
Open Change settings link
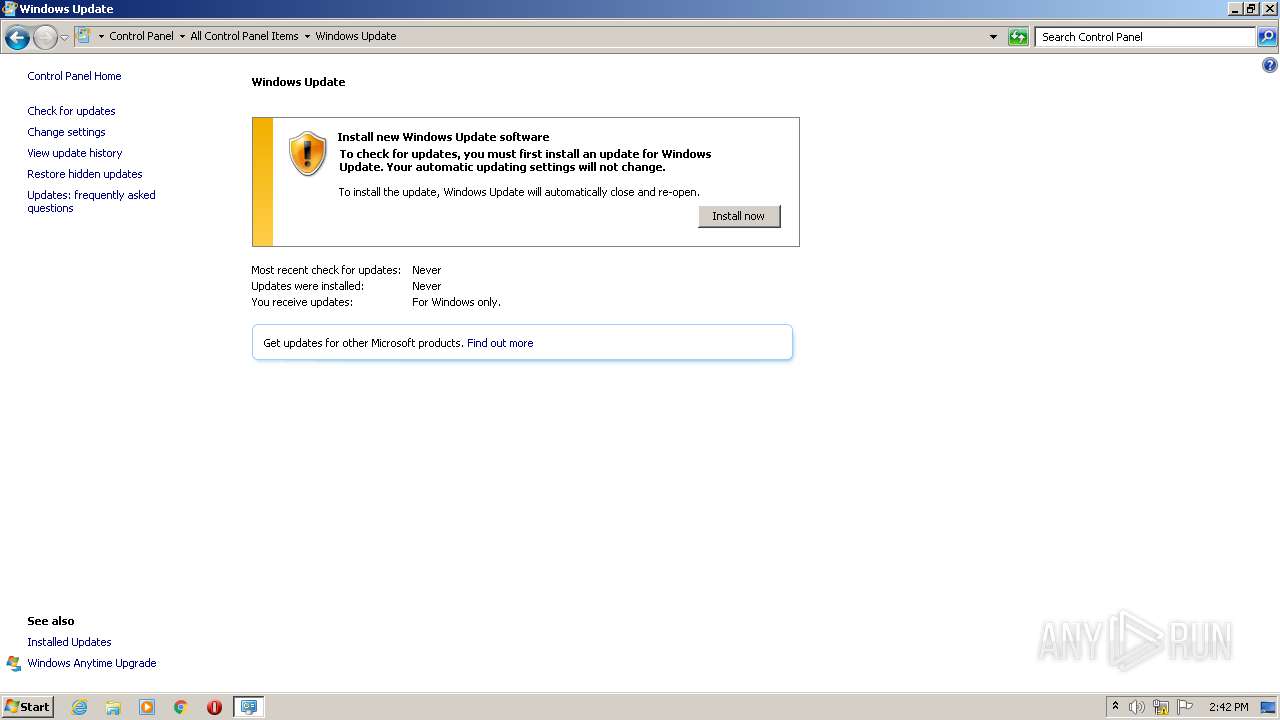coord(66,132)
